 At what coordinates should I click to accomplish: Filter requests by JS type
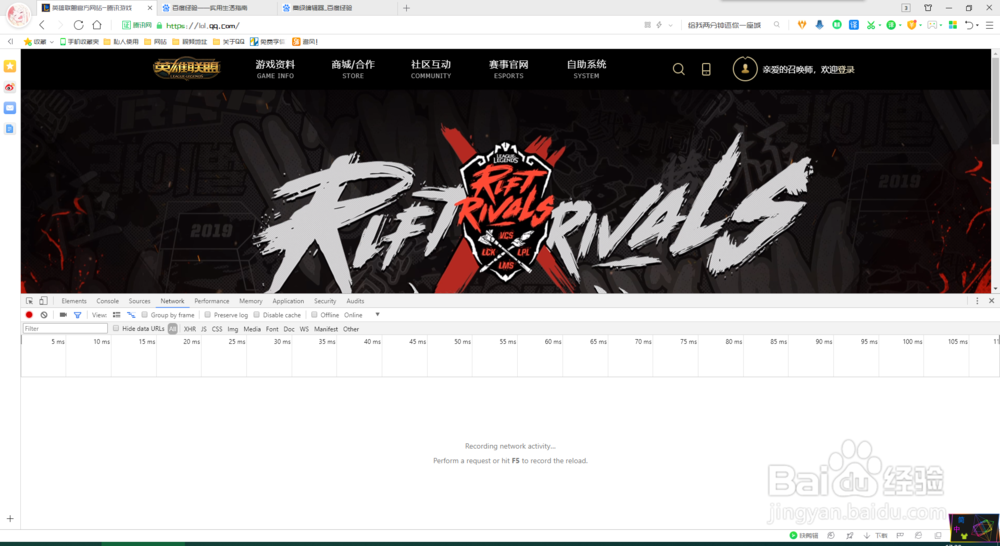click(203, 329)
